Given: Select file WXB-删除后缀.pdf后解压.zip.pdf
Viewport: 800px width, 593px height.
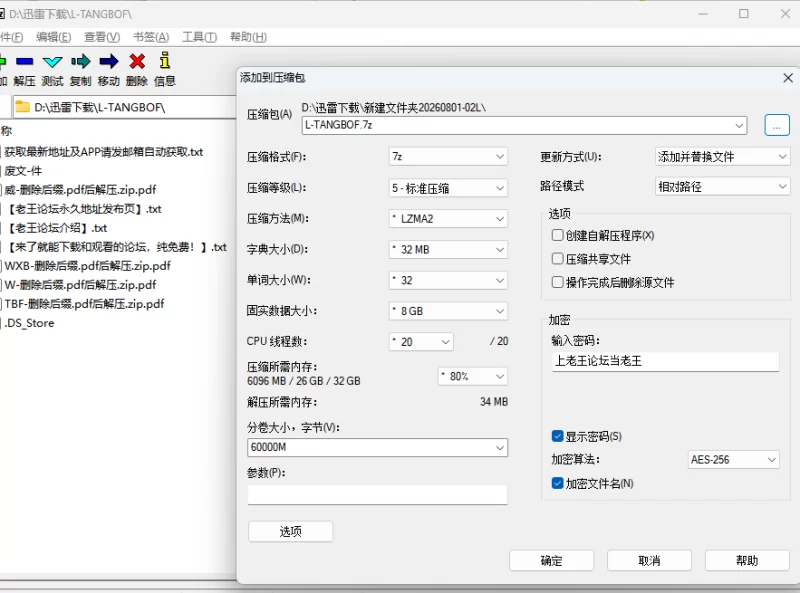Looking at the screenshot, I should tap(87, 266).
